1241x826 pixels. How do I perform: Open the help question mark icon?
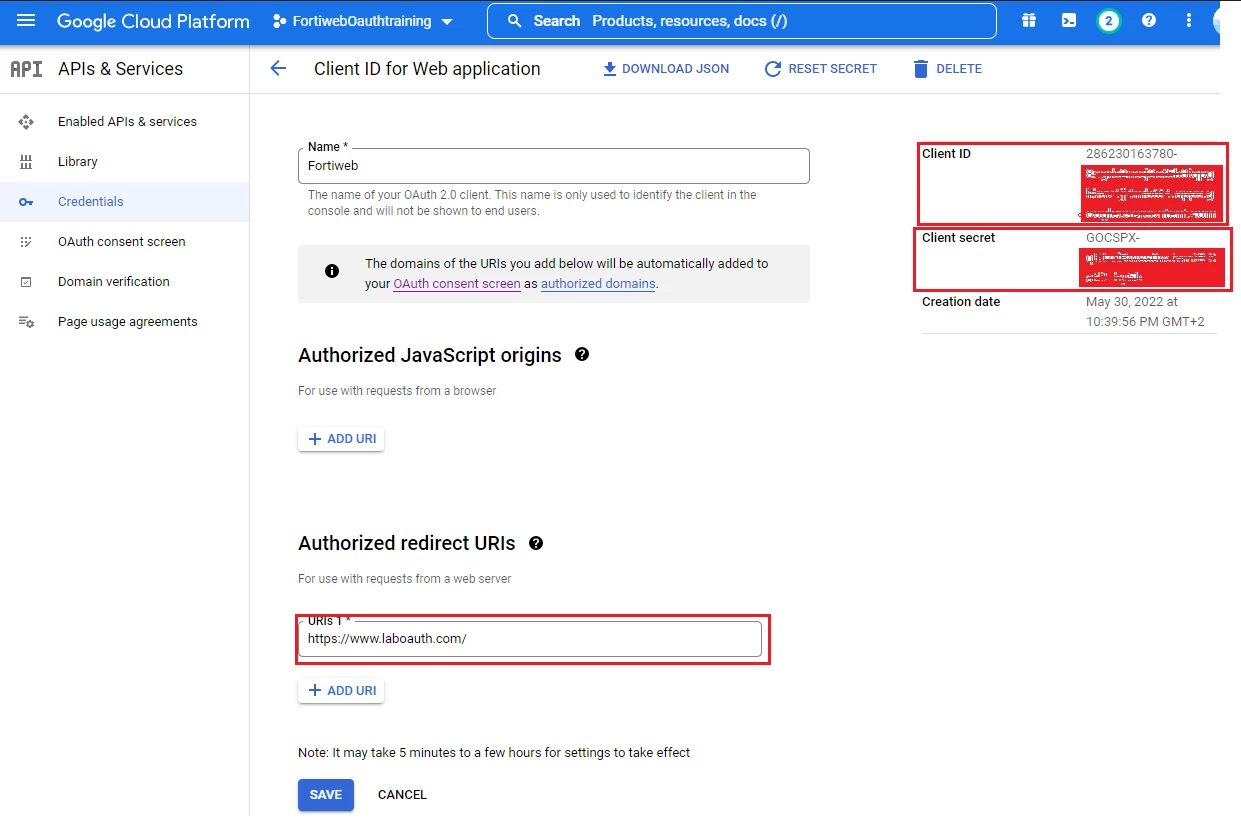[x=1149, y=20]
